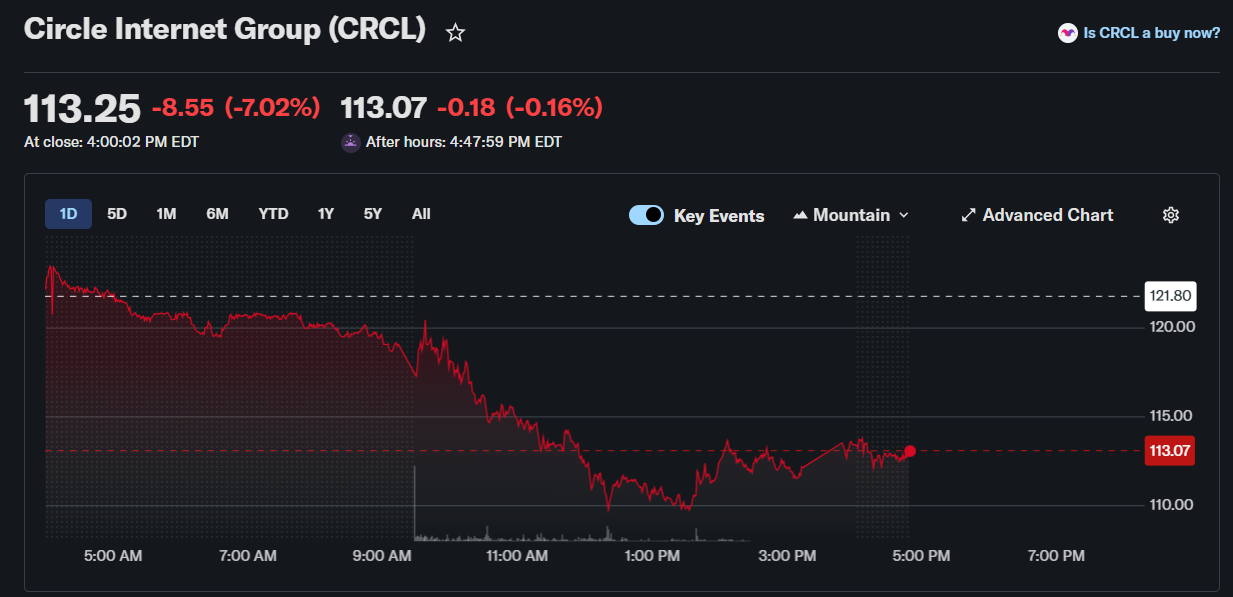Click the 120.00 y-axis label

coord(1171,327)
